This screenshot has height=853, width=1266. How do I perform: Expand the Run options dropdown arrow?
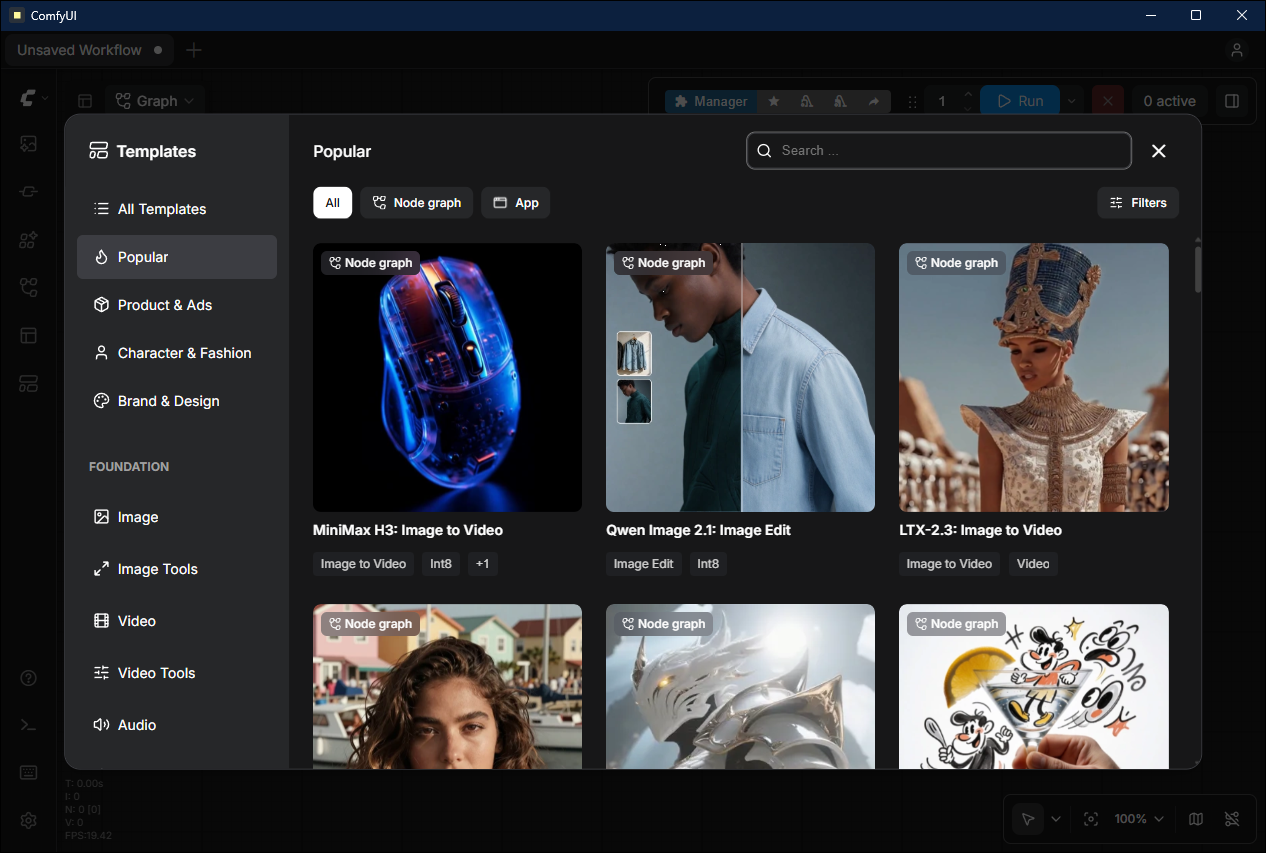(x=1071, y=101)
